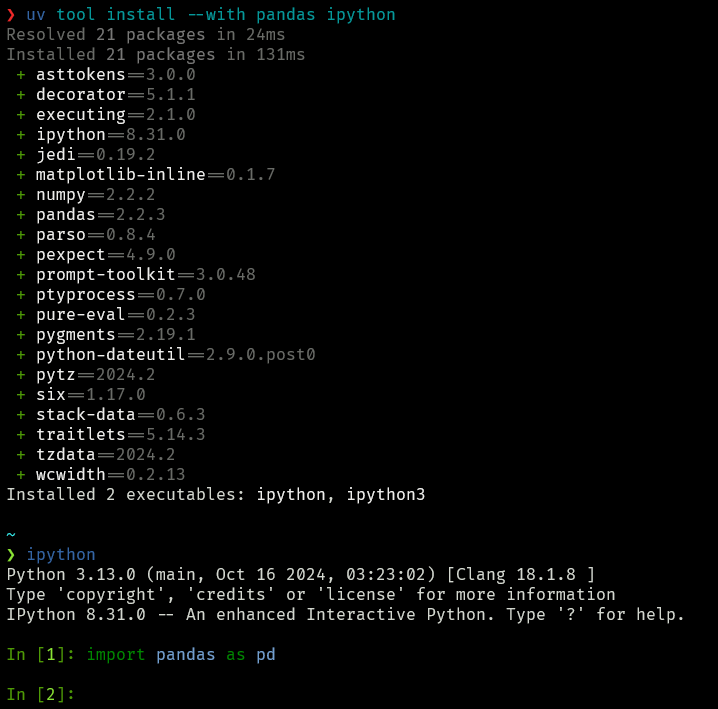The width and height of the screenshot is (718, 709).
Task: Select the pandas==2.2.3 package line
Action: pyautogui.click(x=91, y=215)
